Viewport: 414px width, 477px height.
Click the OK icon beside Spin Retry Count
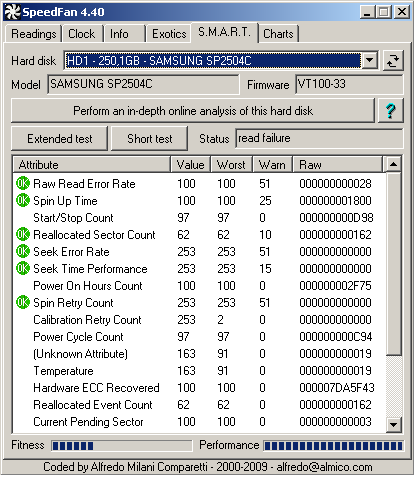23,303
